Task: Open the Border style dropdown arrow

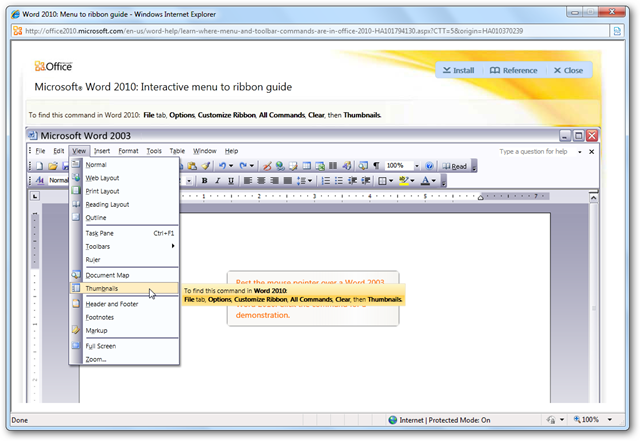Action: click(391, 180)
